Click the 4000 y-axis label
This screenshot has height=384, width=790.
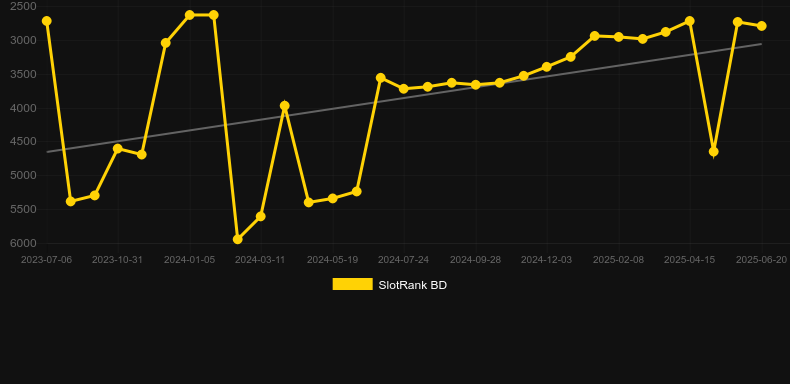pos(23,108)
